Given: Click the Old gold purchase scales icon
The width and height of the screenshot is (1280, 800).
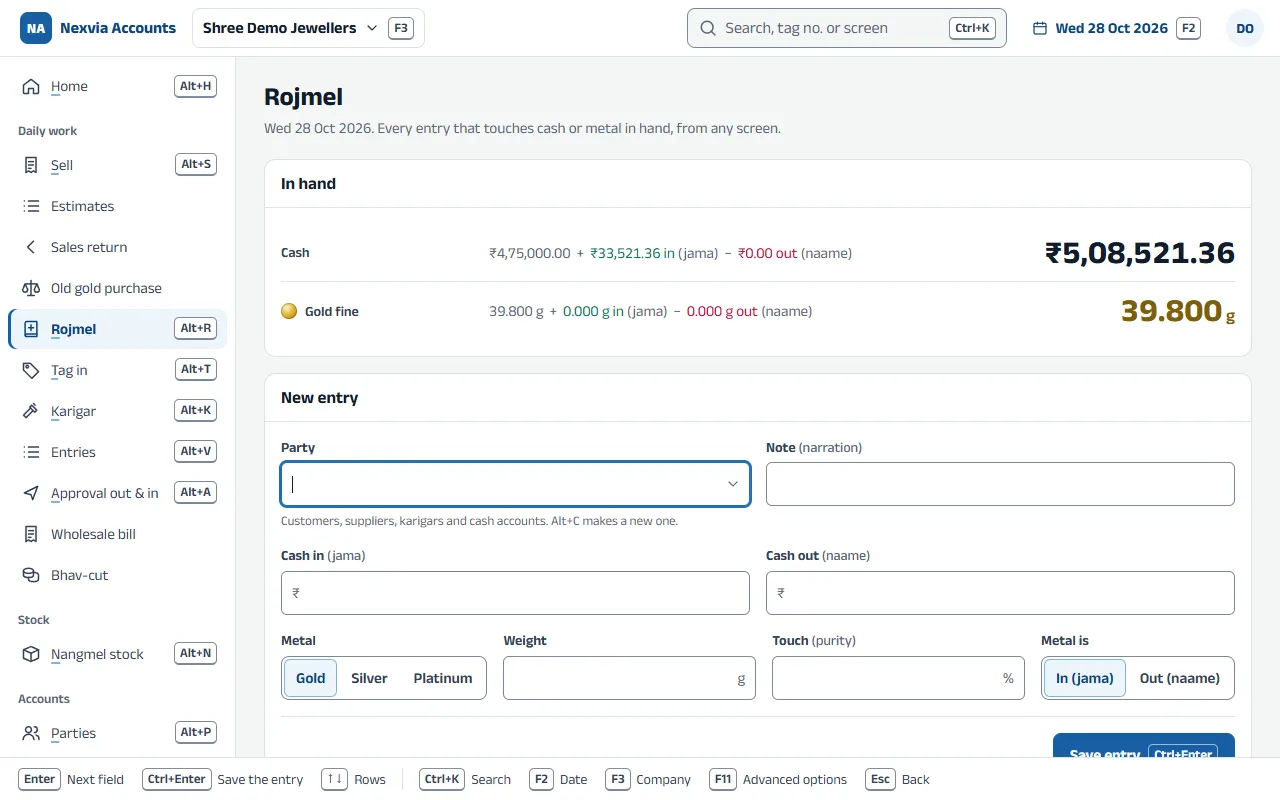Looking at the screenshot, I should coord(31,288).
